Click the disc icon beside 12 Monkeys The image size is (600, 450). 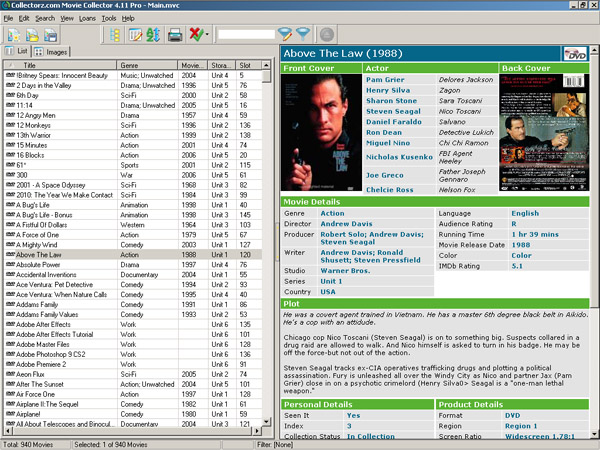click(10, 125)
